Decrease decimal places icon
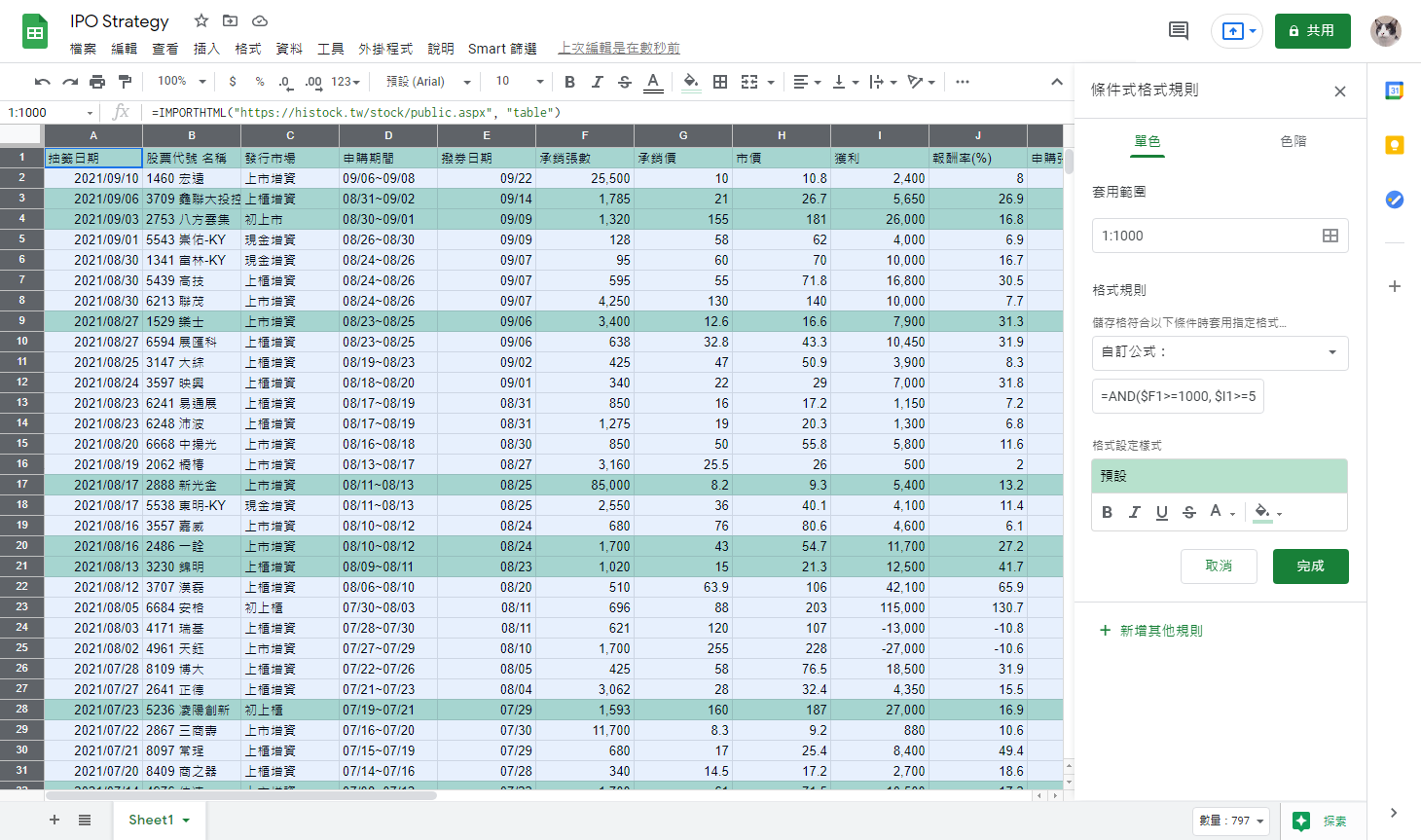1421x840 pixels. (x=285, y=82)
